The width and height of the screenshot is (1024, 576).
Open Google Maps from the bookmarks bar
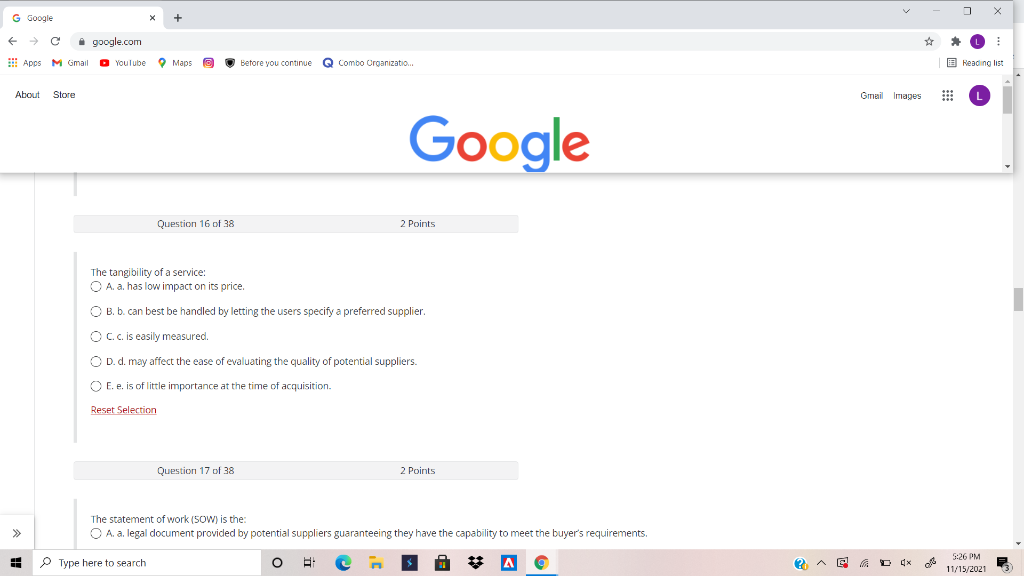[178, 62]
